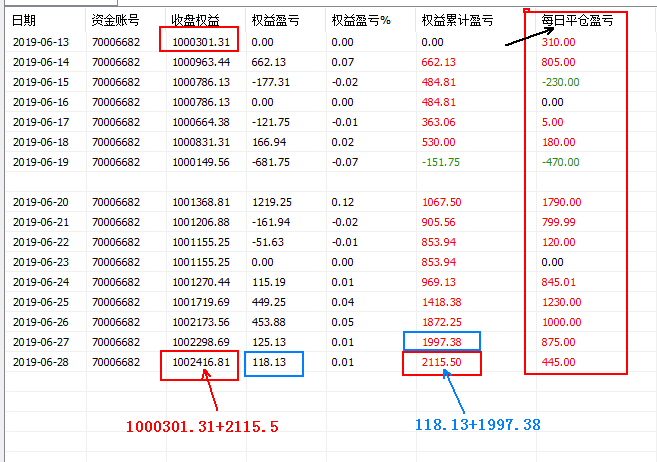The width and height of the screenshot is (657, 462).
Task: Click equity P/L value -681.75
Action: click(271, 162)
